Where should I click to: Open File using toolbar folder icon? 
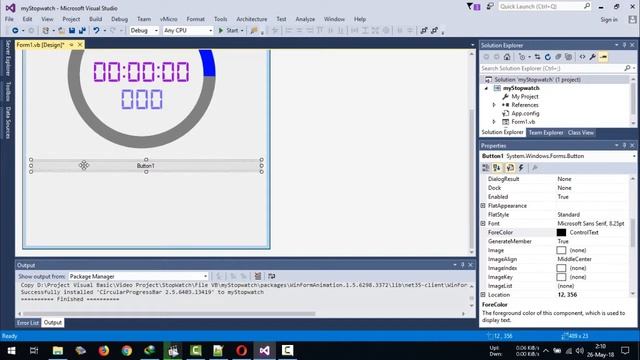point(61,31)
